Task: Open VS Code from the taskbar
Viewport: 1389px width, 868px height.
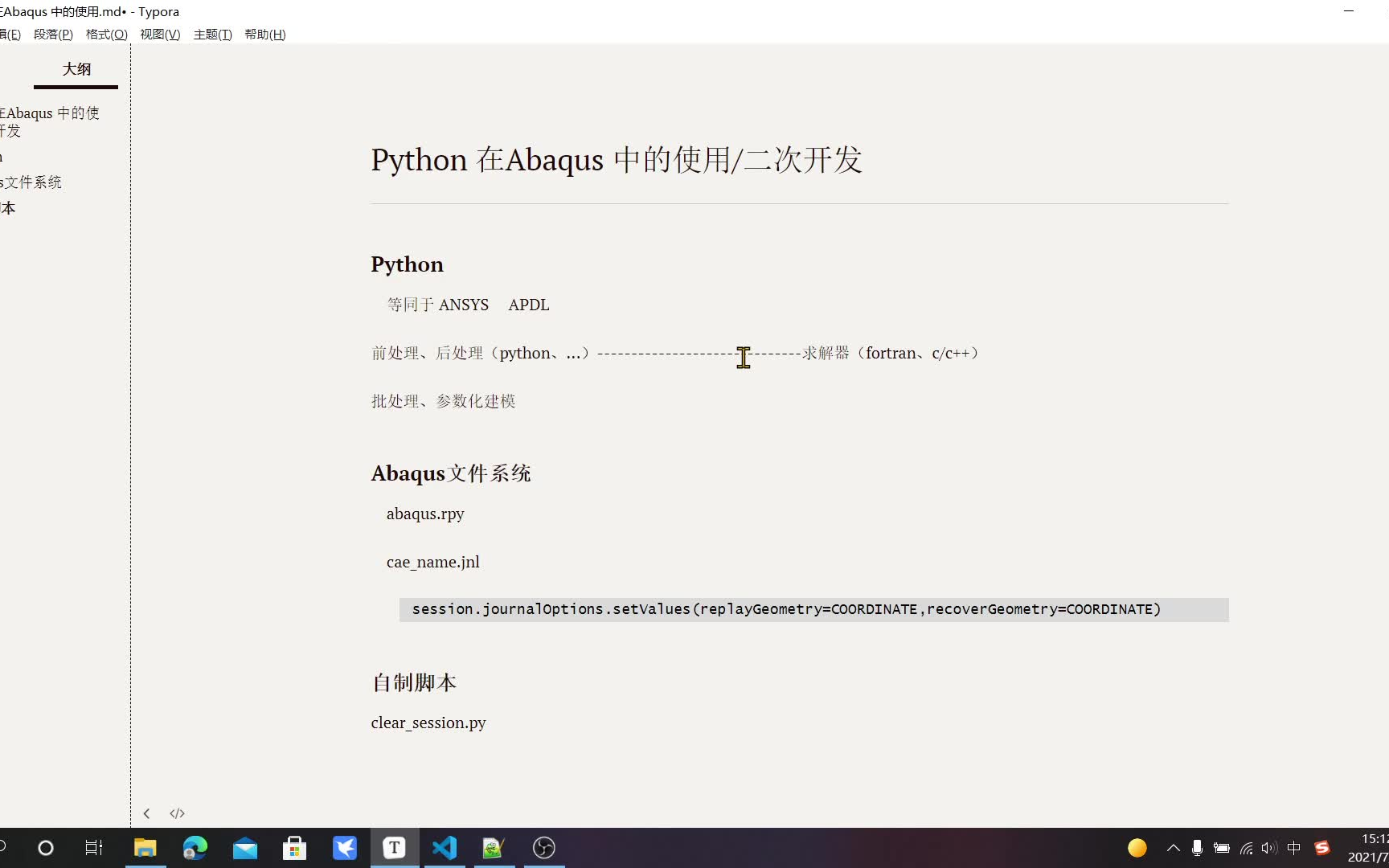Action: click(445, 848)
